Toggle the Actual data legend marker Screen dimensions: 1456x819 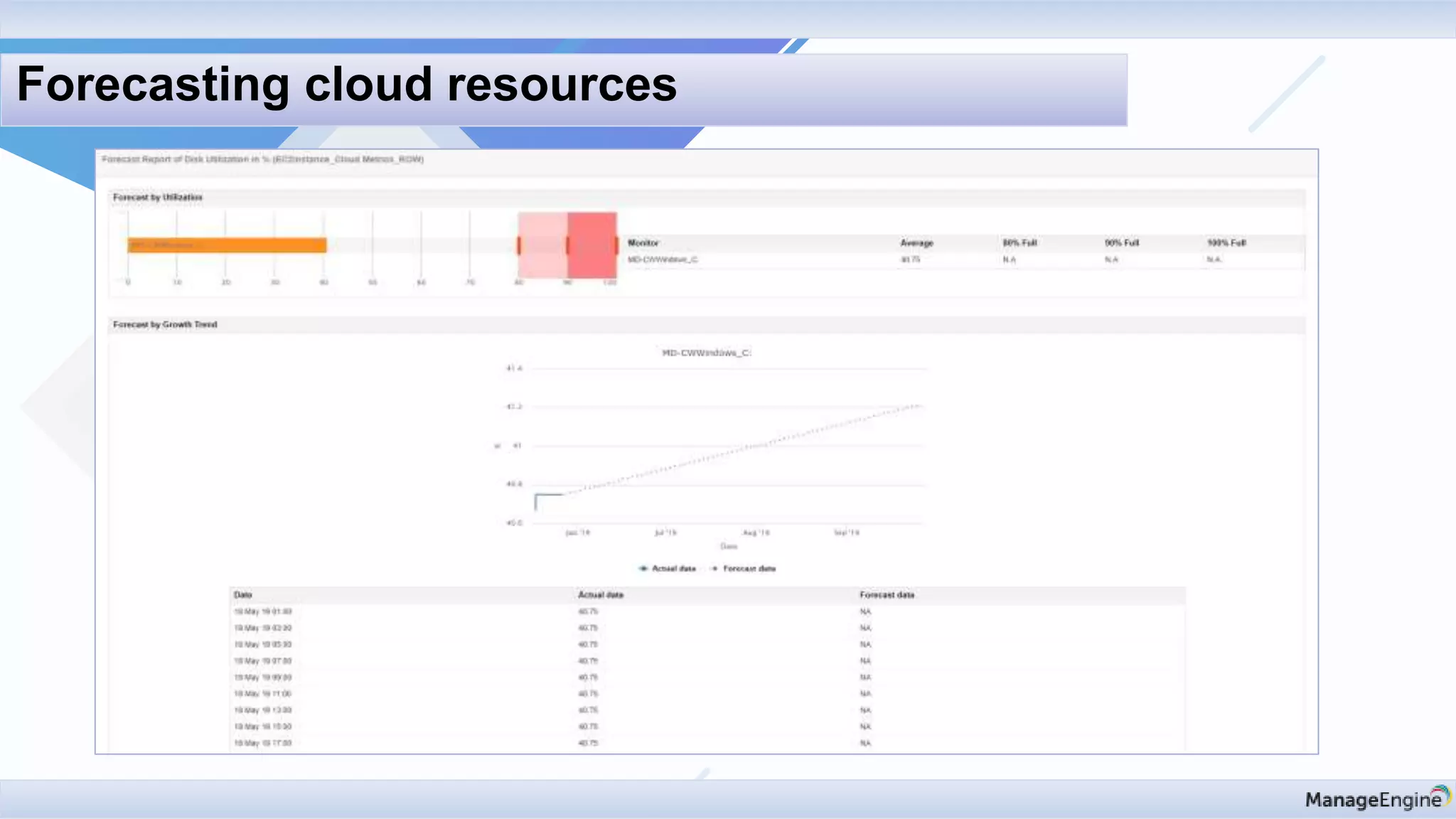(643, 569)
